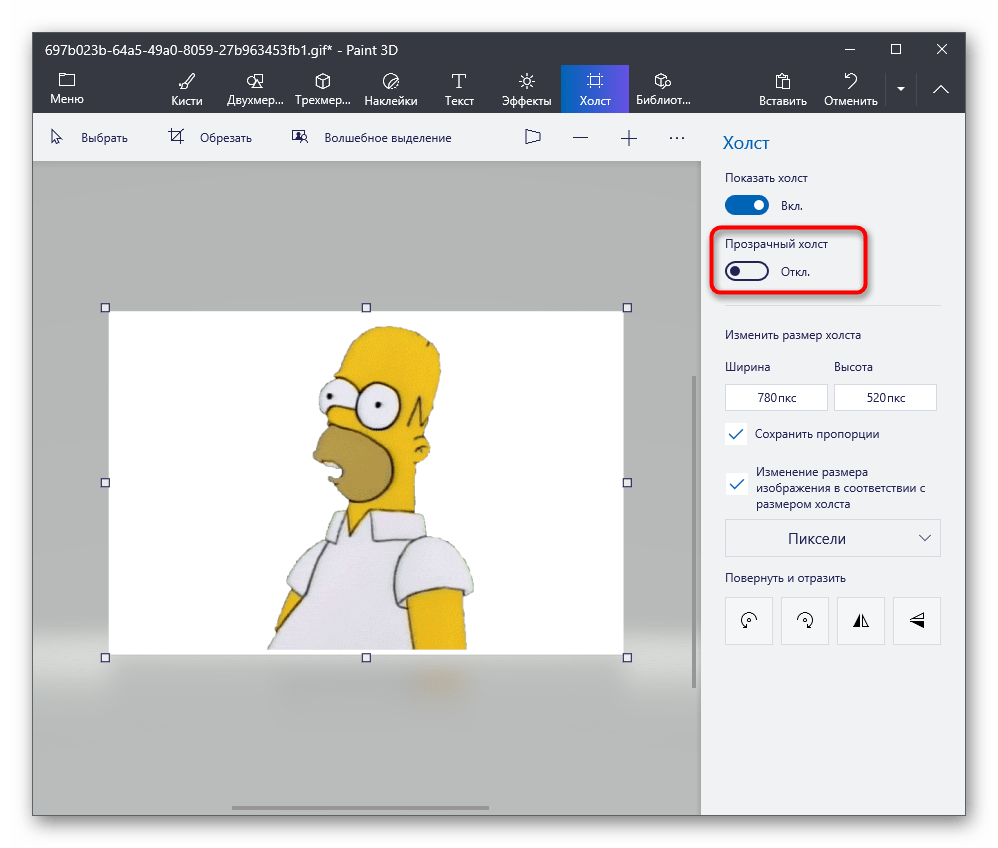Screen dimensions: 998x848
Task: Open the dropdown arrow next to Отменить
Action: click(x=900, y=89)
